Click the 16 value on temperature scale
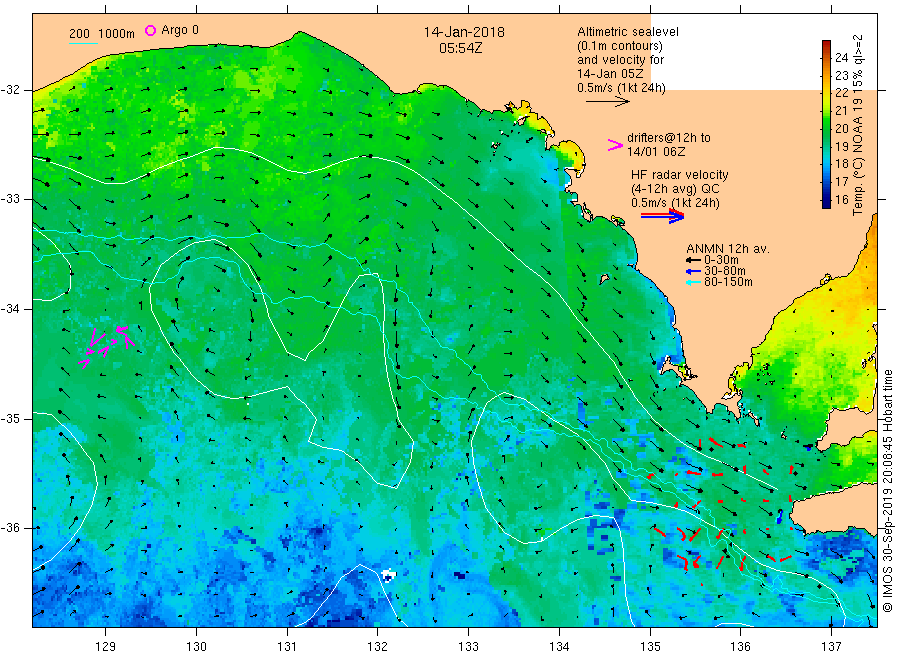 (841, 199)
